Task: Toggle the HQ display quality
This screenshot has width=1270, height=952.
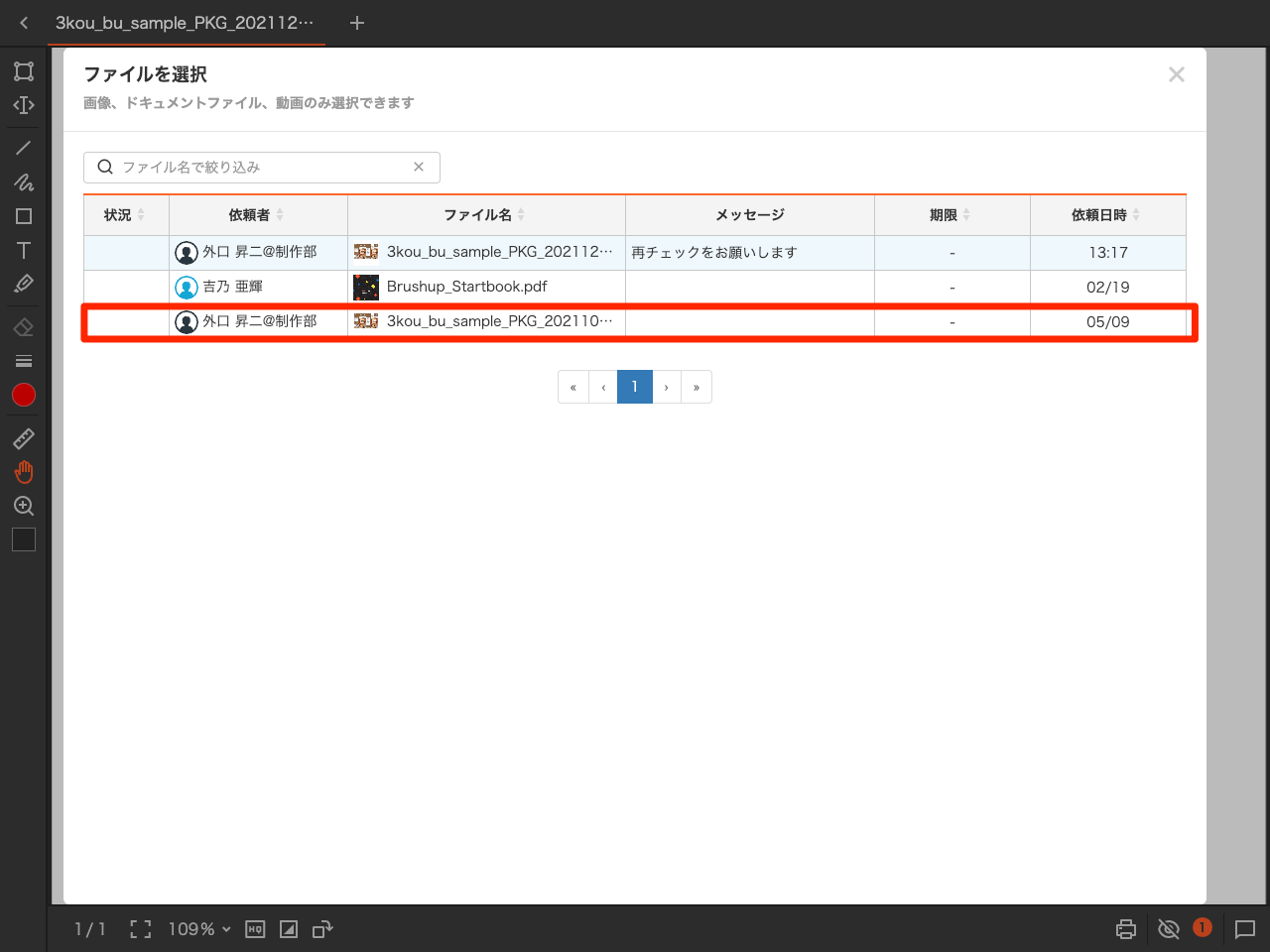Action: 255,929
